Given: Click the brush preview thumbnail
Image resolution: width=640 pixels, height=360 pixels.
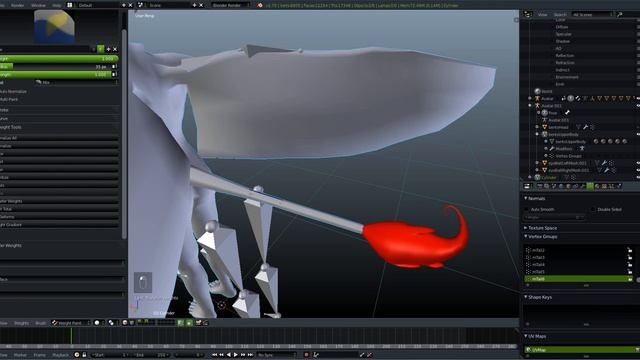Looking at the screenshot, I should [x=54, y=27].
